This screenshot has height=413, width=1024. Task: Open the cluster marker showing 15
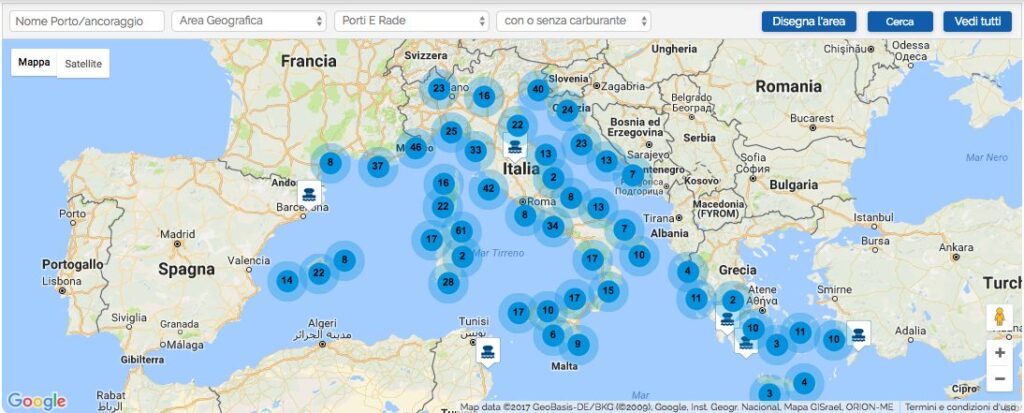coord(608,290)
